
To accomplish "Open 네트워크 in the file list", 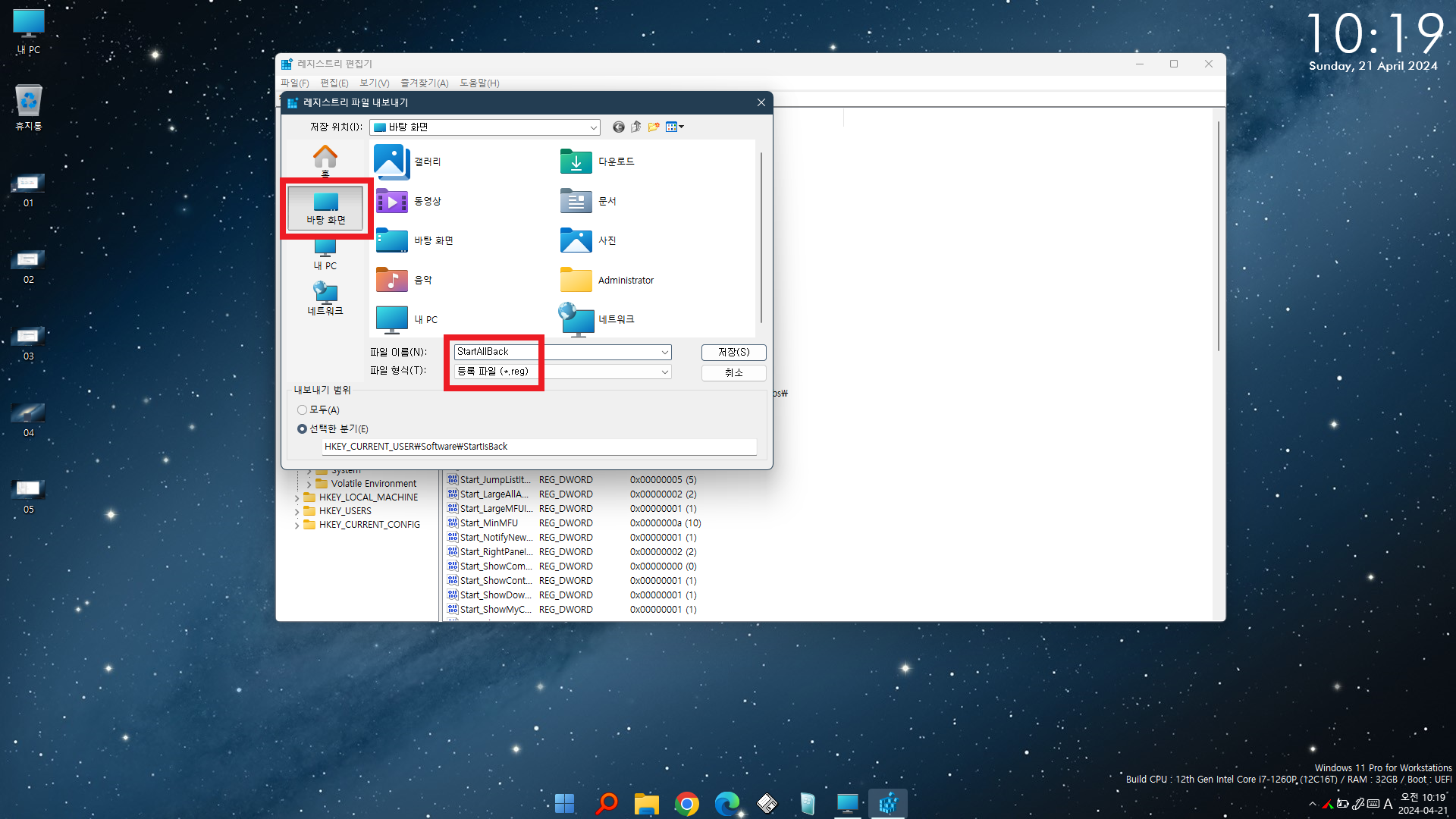I will tap(597, 319).
